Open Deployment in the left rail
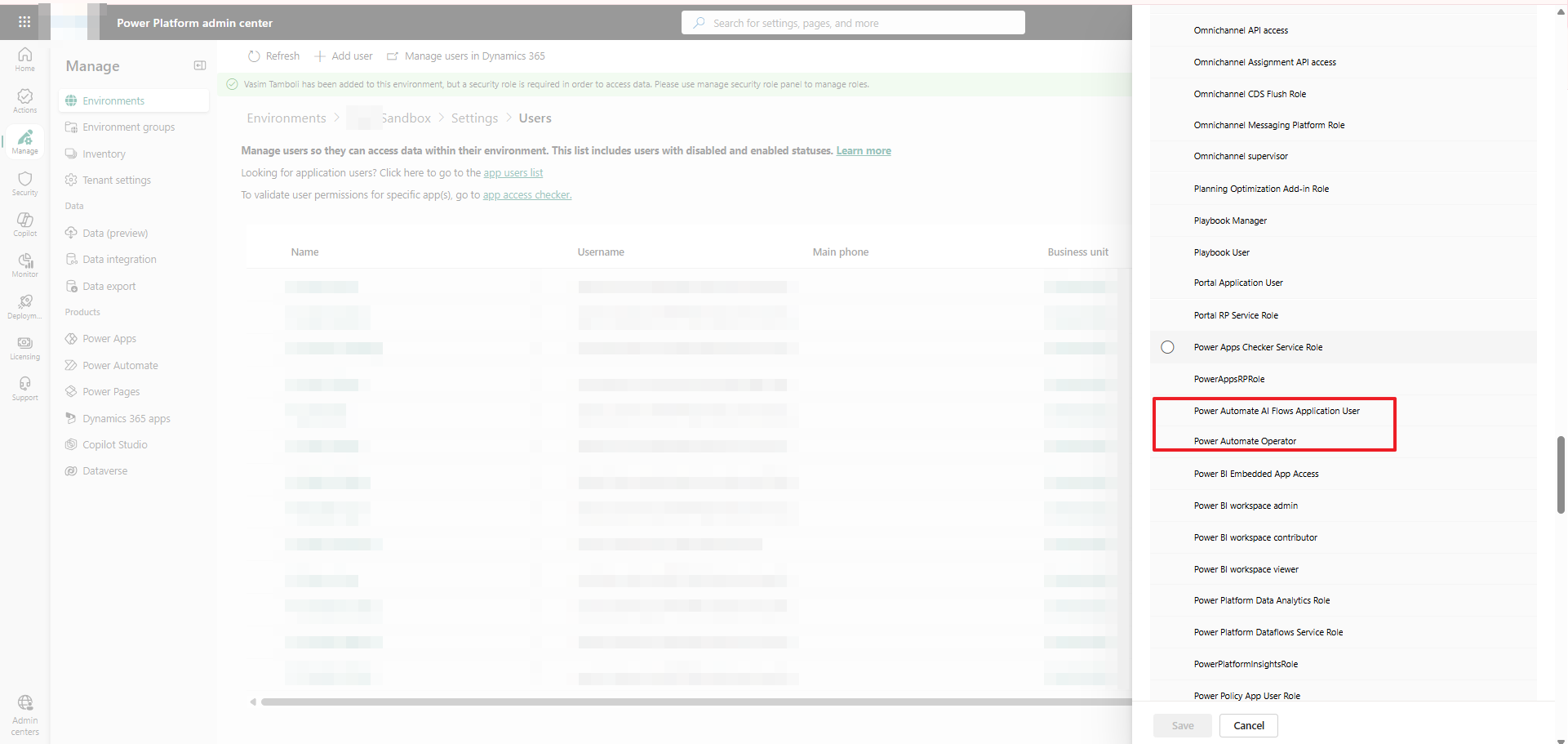The height and width of the screenshot is (744, 1568). [x=25, y=306]
